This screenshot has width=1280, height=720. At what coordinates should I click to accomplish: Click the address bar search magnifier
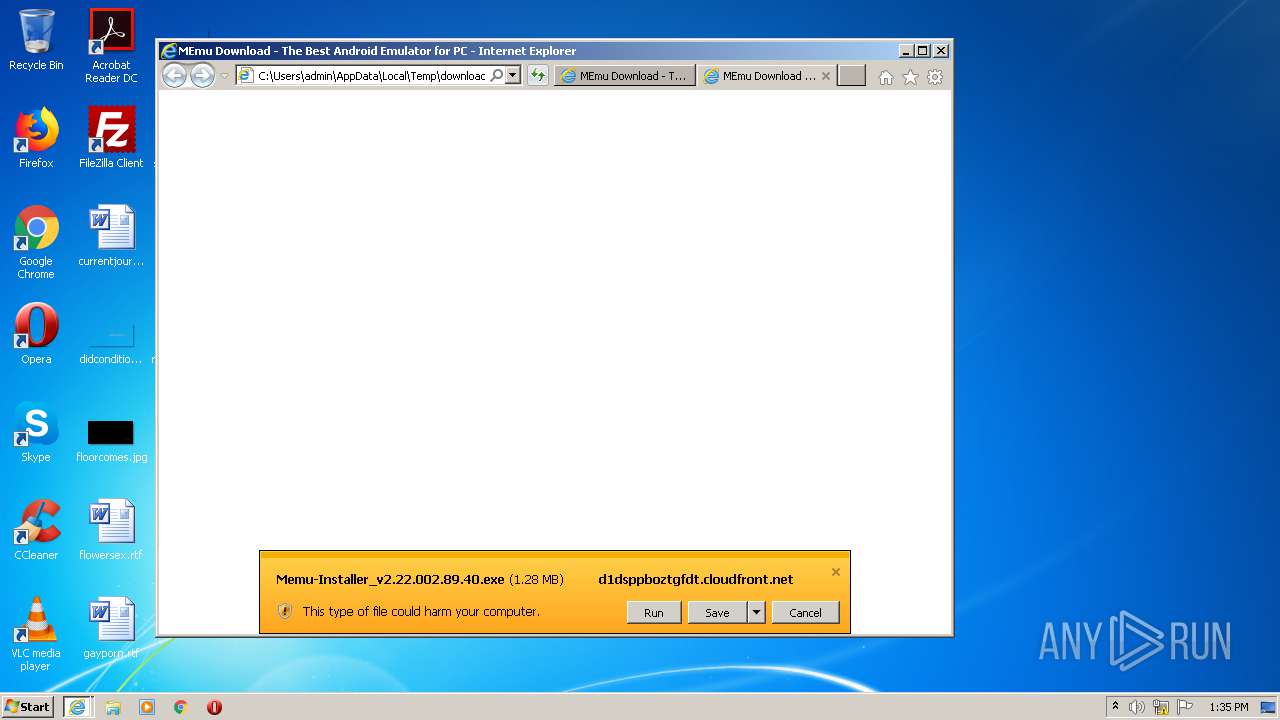(x=496, y=75)
